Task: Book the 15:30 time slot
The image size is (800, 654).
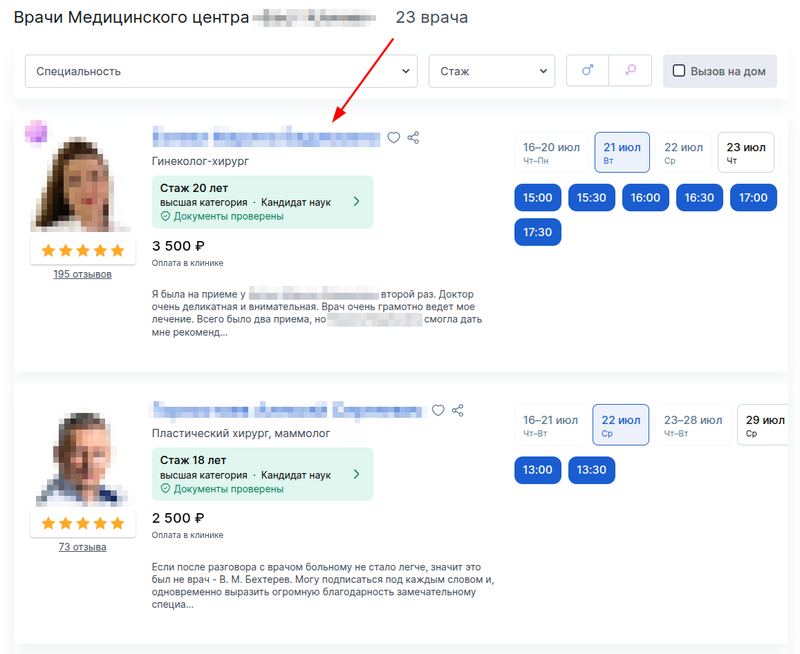Action: 591,197
